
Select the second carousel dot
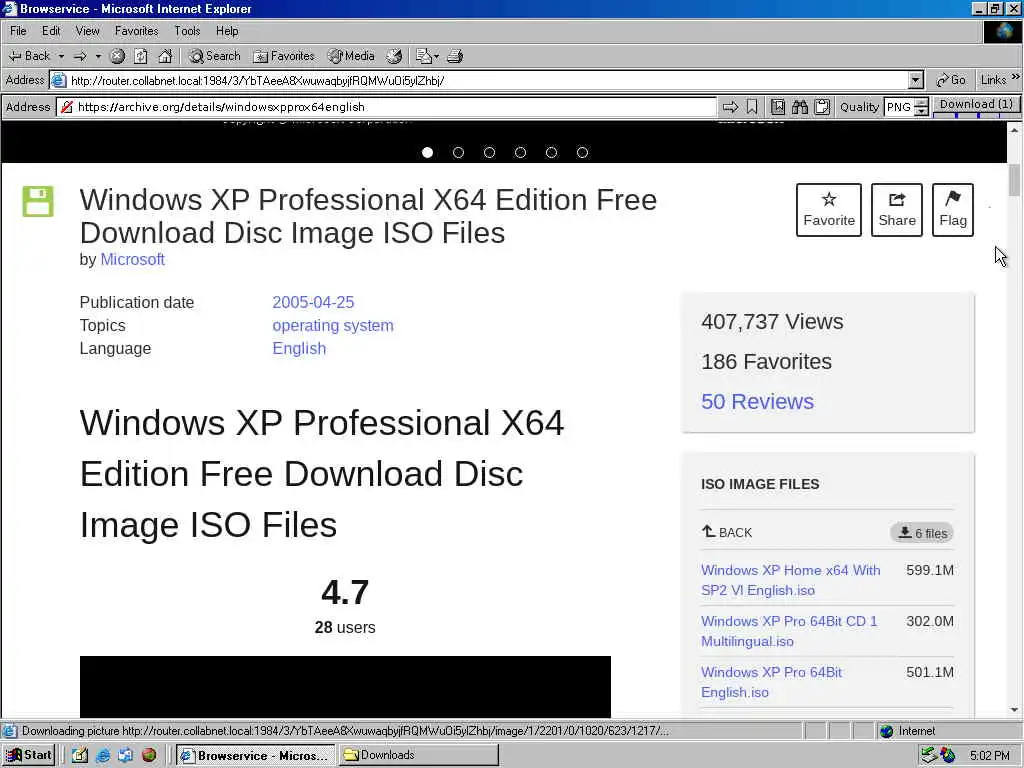(x=458, y=152)
